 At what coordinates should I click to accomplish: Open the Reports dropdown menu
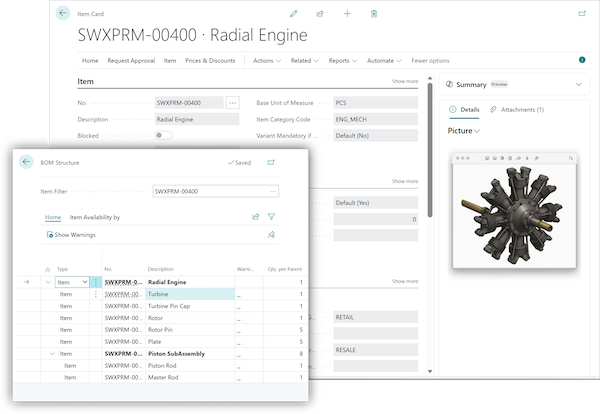pyautogui.click(x=342, y=60)
